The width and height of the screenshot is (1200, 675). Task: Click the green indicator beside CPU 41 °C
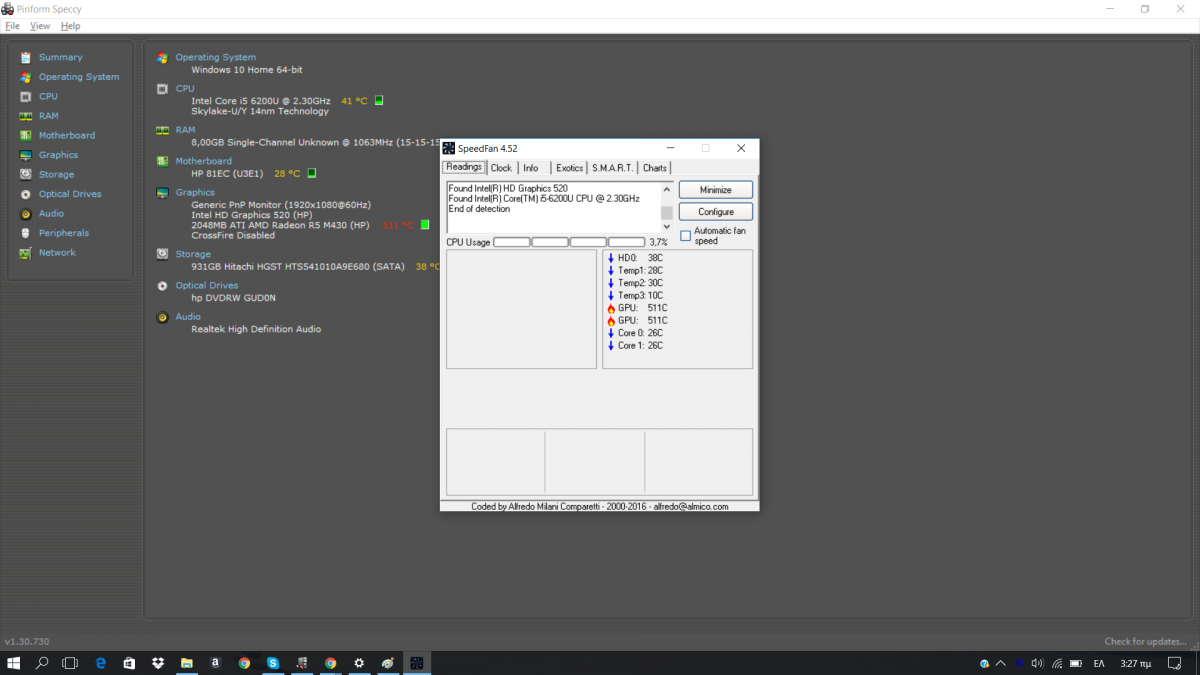pyautogui.click(x=379, y=100)
